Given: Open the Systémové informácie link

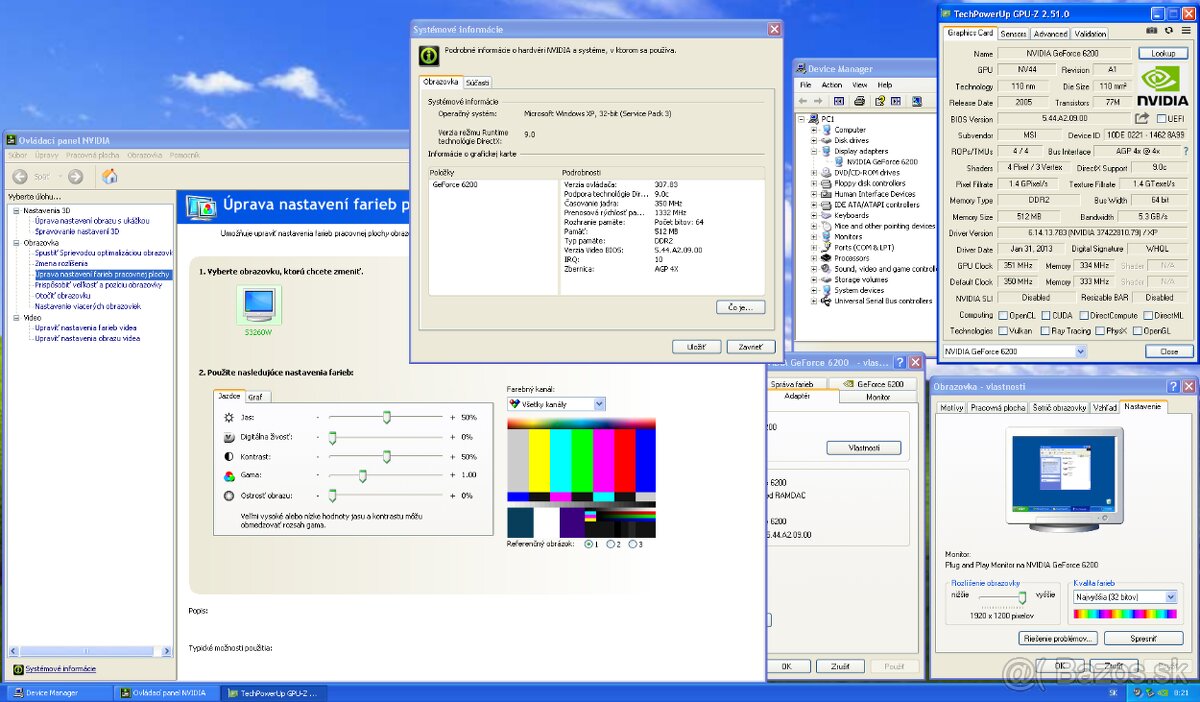Looking at the screenshot, I should [x=60, y=669].
